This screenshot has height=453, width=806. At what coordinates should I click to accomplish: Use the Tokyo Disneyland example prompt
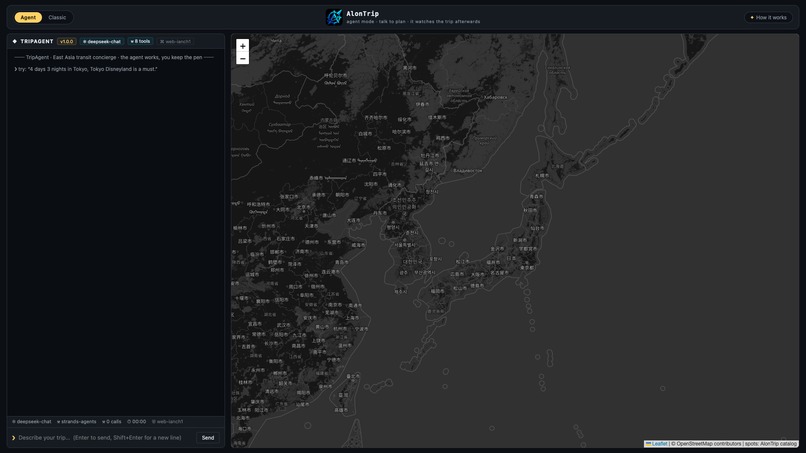(x=86, y=69)
